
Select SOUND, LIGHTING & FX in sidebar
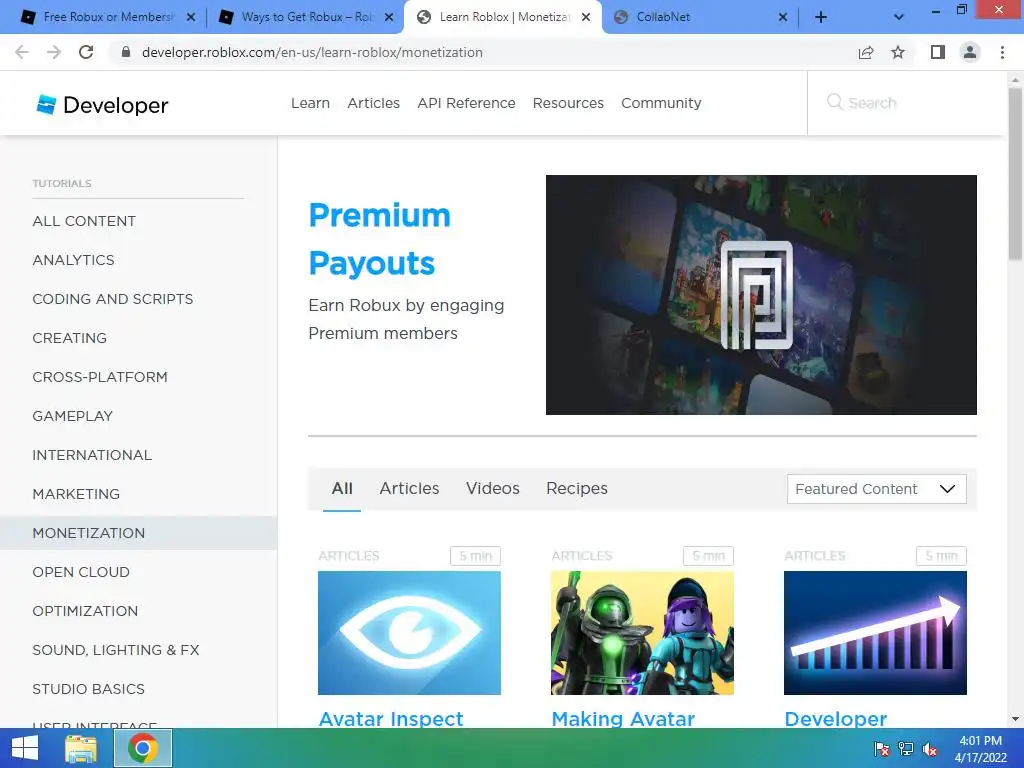pos(116,650)
